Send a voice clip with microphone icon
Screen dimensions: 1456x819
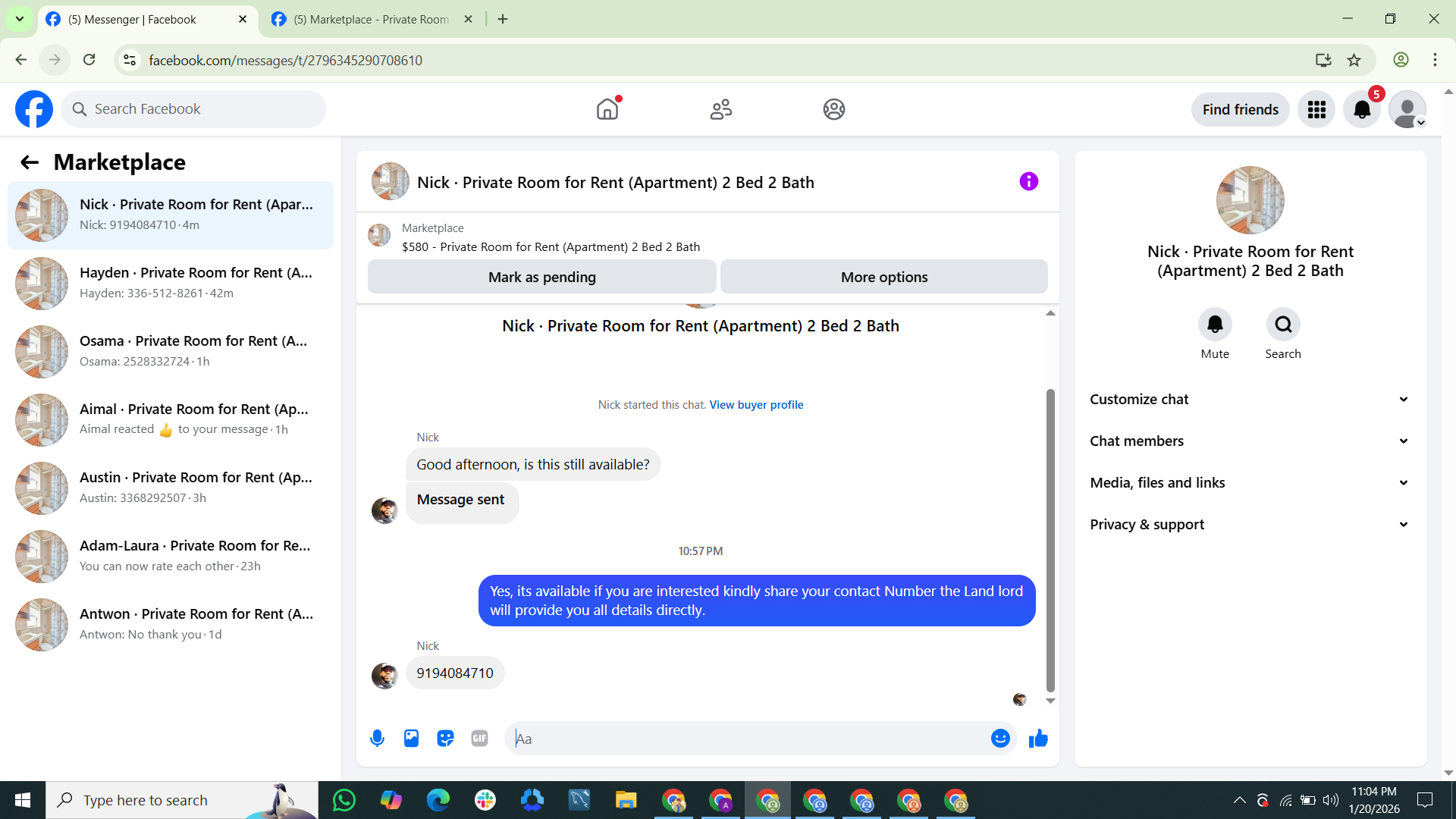[377, 738]
